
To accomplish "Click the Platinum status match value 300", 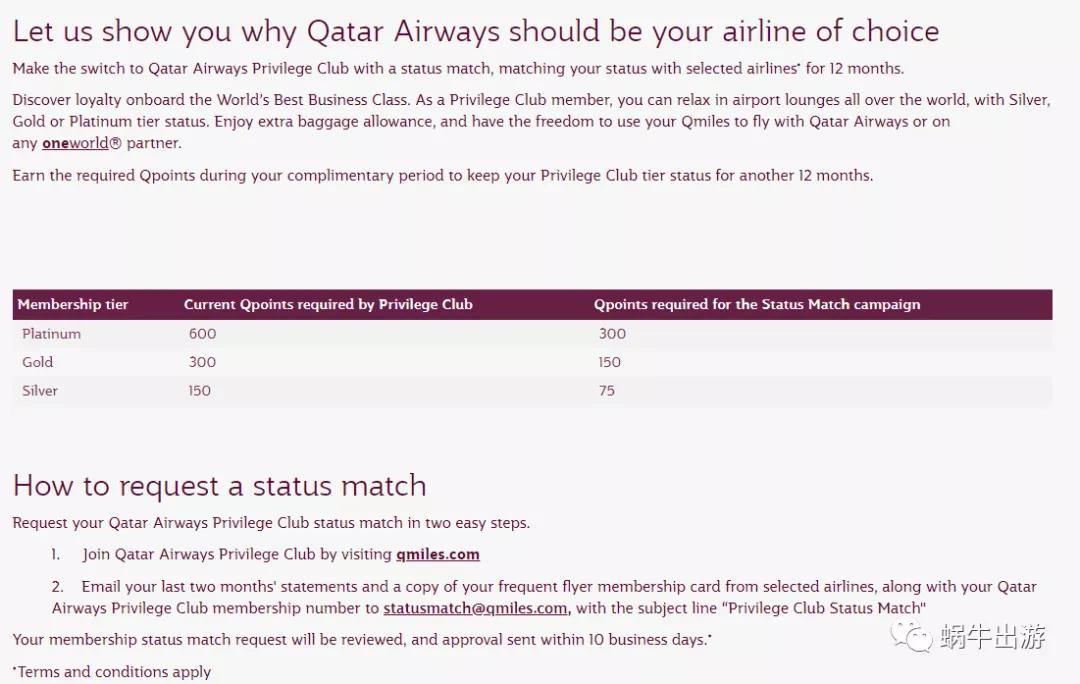I will [x=612, y=334].
